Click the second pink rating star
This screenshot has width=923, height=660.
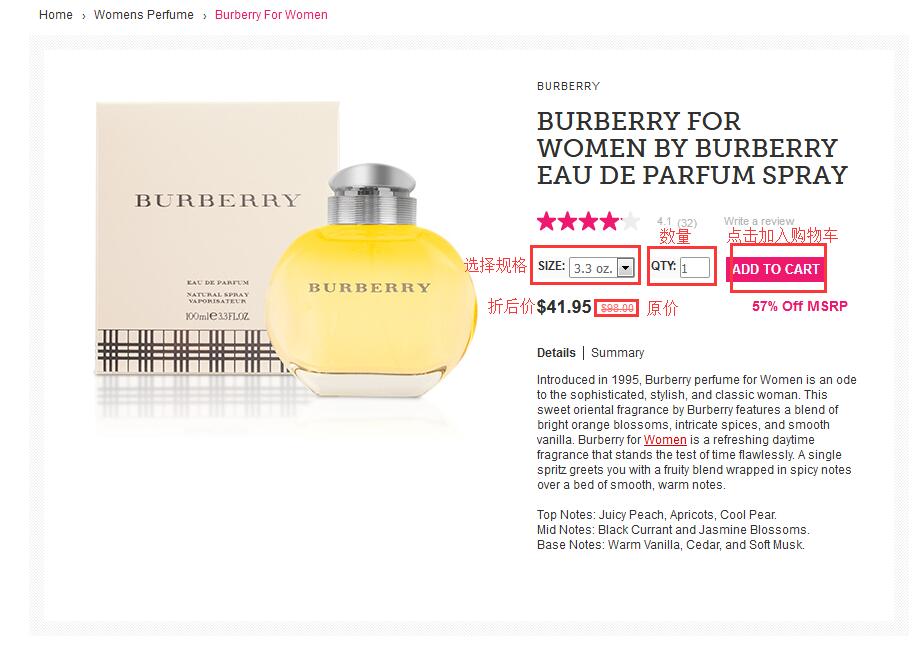pyautogui.click(x=568, y=221)
